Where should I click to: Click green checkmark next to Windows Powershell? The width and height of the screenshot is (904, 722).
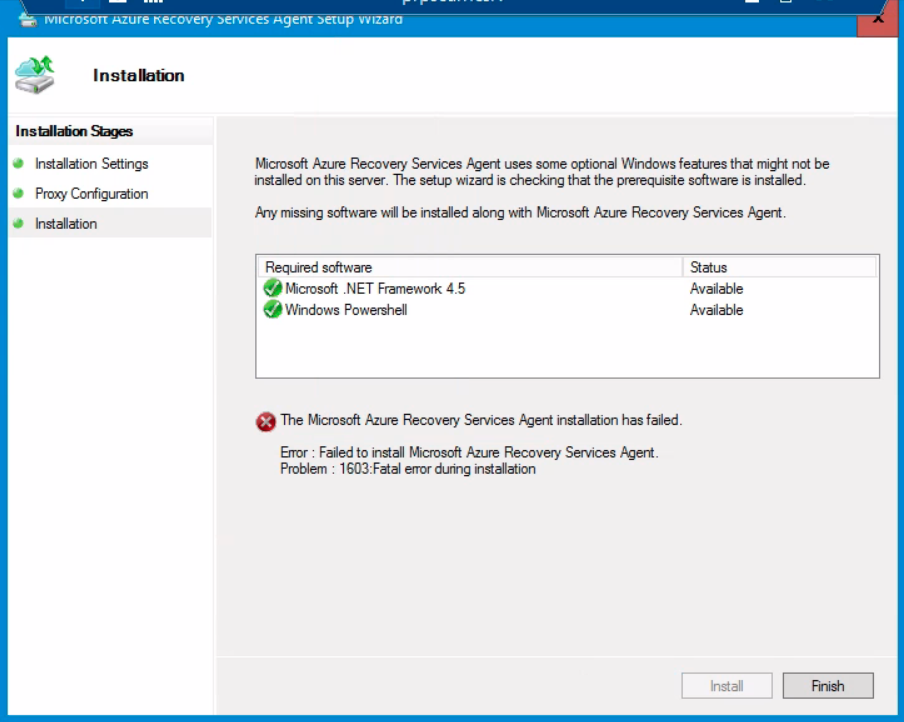point(273,309)
